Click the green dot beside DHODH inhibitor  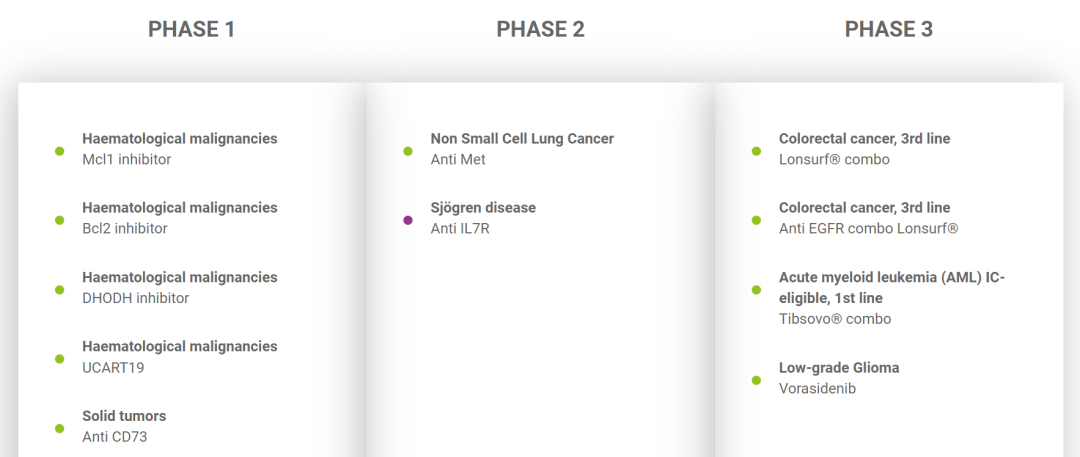pyautogui.click(x=60, y=290)
